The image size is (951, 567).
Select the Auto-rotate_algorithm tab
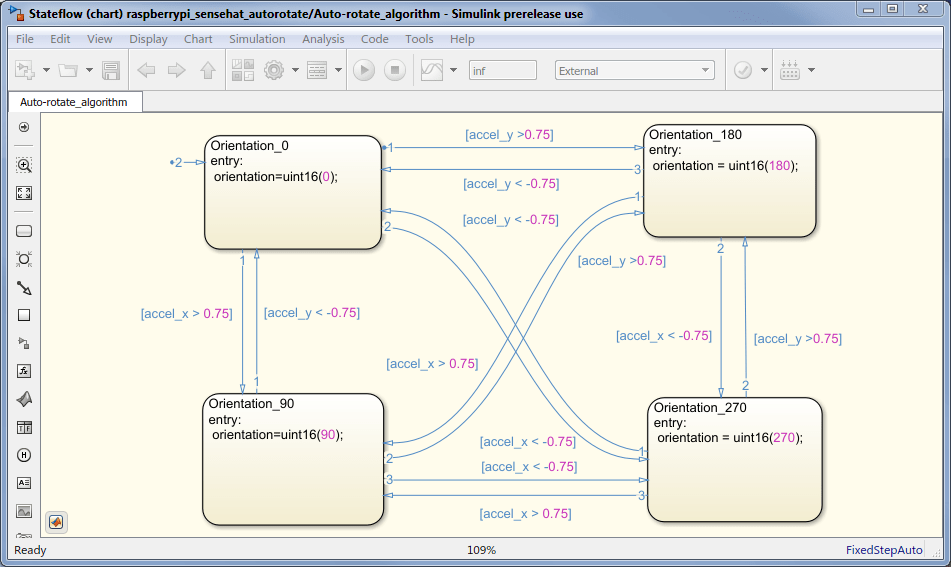[75, 102]
